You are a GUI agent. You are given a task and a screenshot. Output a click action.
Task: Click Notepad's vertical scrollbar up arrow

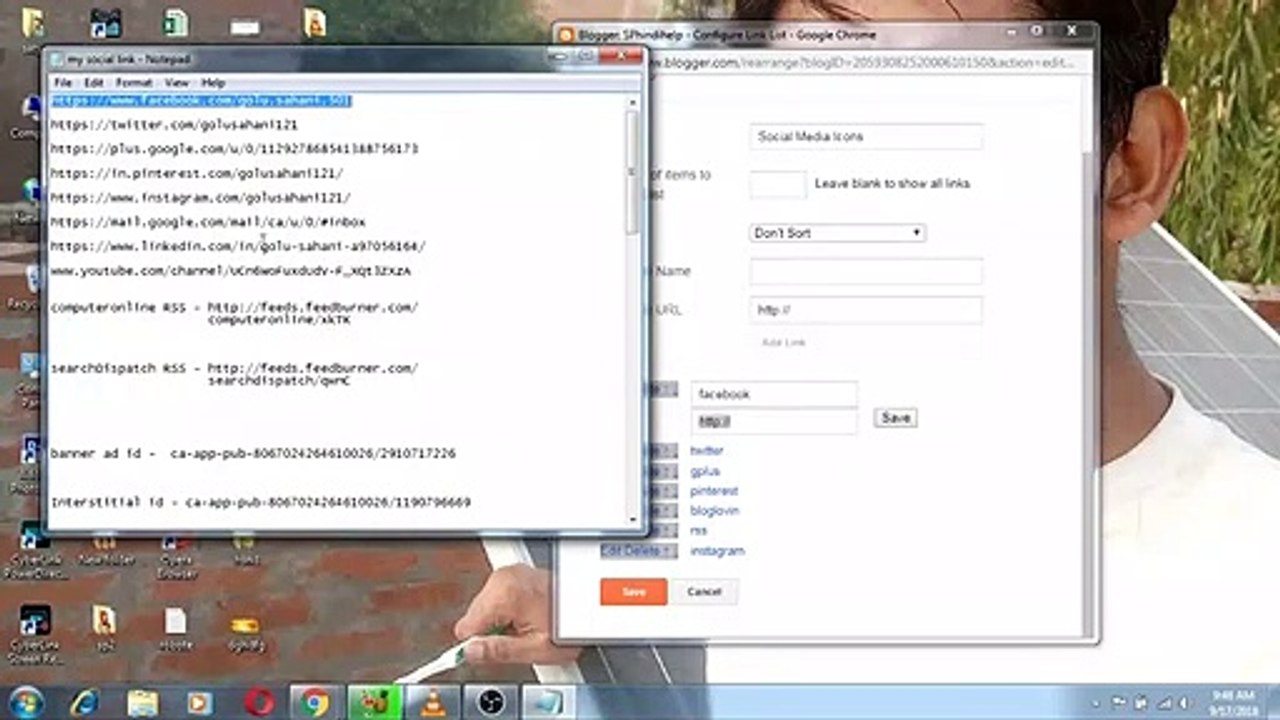coord(633,102)
